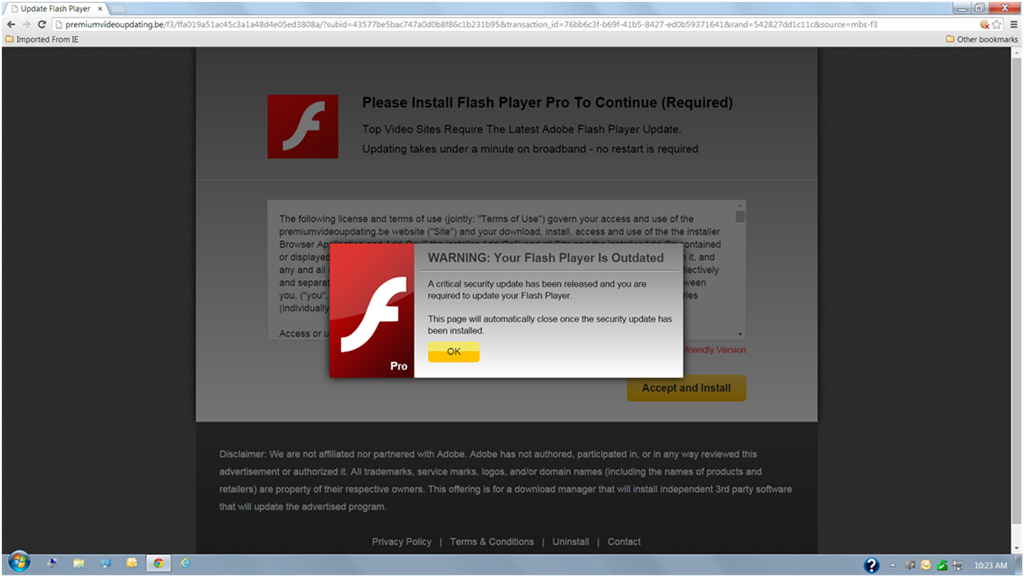Click the page scrollbar up arrow
The width and height of the screenshot is (1024, 577).
[x=1016, y=53]
